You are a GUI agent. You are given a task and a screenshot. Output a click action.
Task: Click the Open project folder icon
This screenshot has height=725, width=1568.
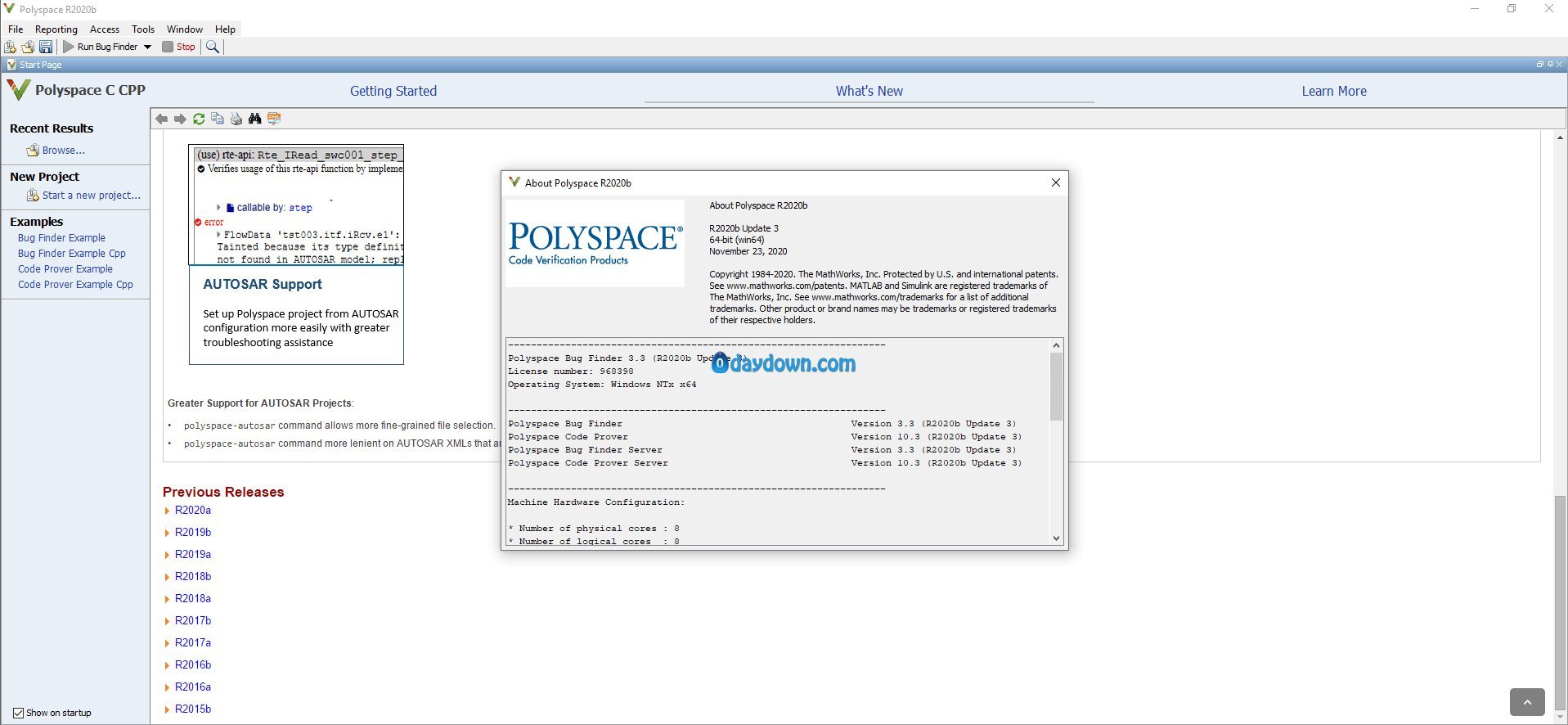click(x=28, y=47)
